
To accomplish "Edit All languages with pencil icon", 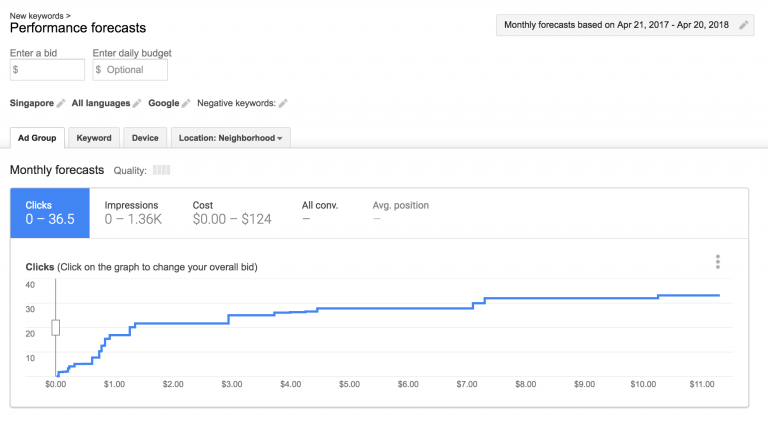I will pyautogui.click(x=138, y=103).
